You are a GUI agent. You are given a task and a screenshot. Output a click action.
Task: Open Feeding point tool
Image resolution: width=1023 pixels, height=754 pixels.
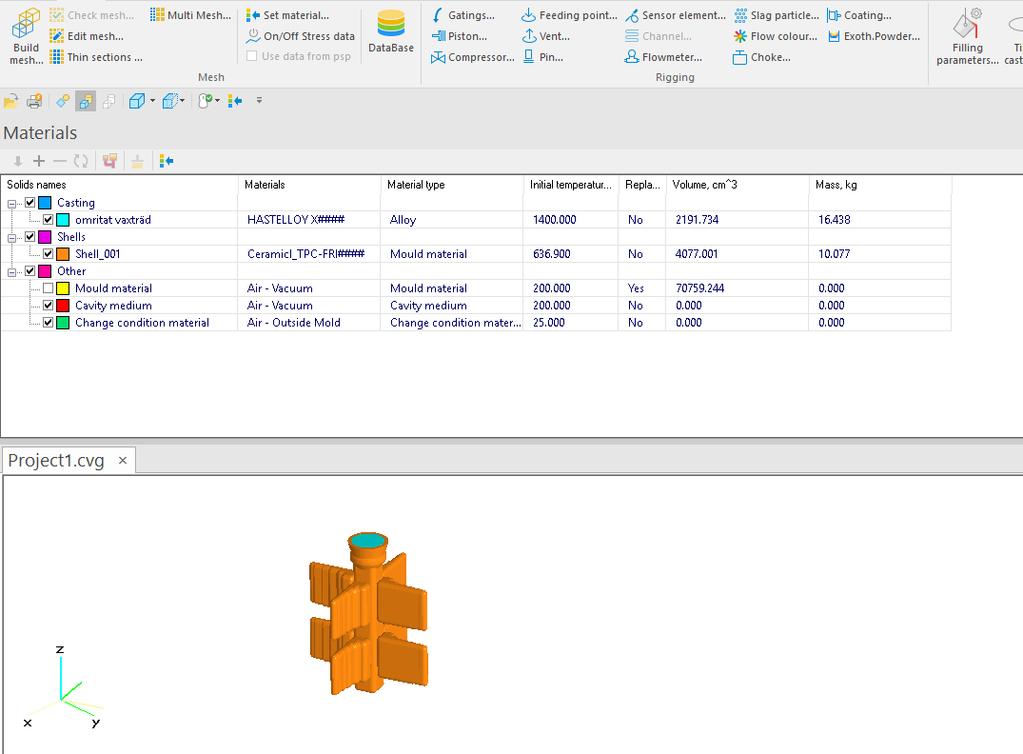tap(570, 15)
